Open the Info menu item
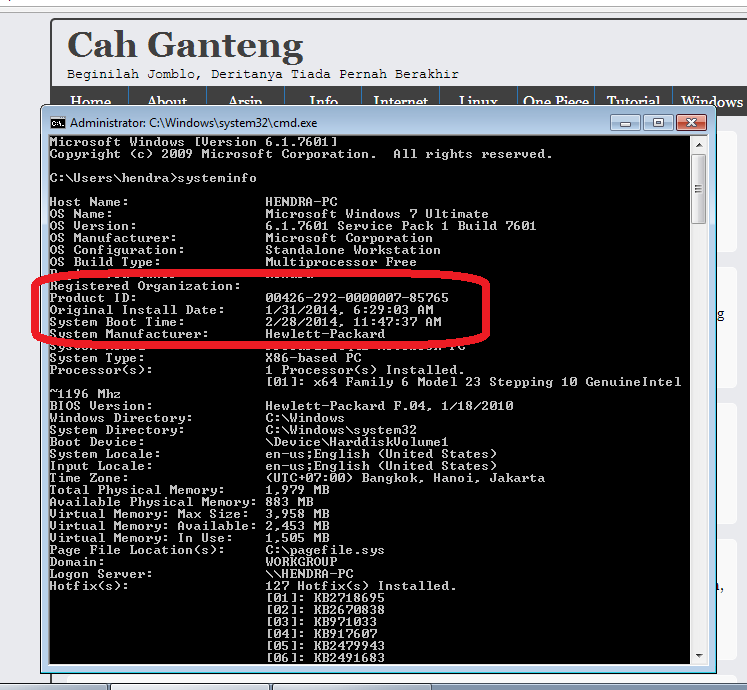This screenshot has height=690, width=747. [x=323, y=101]
